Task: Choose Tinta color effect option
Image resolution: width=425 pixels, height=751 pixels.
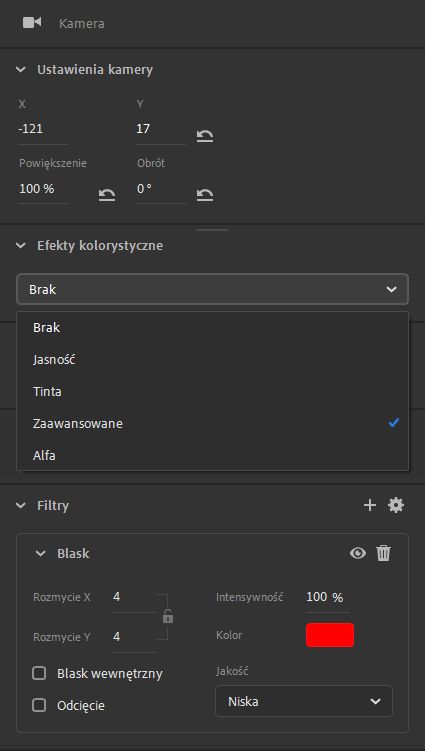Action: pos(212,391)
